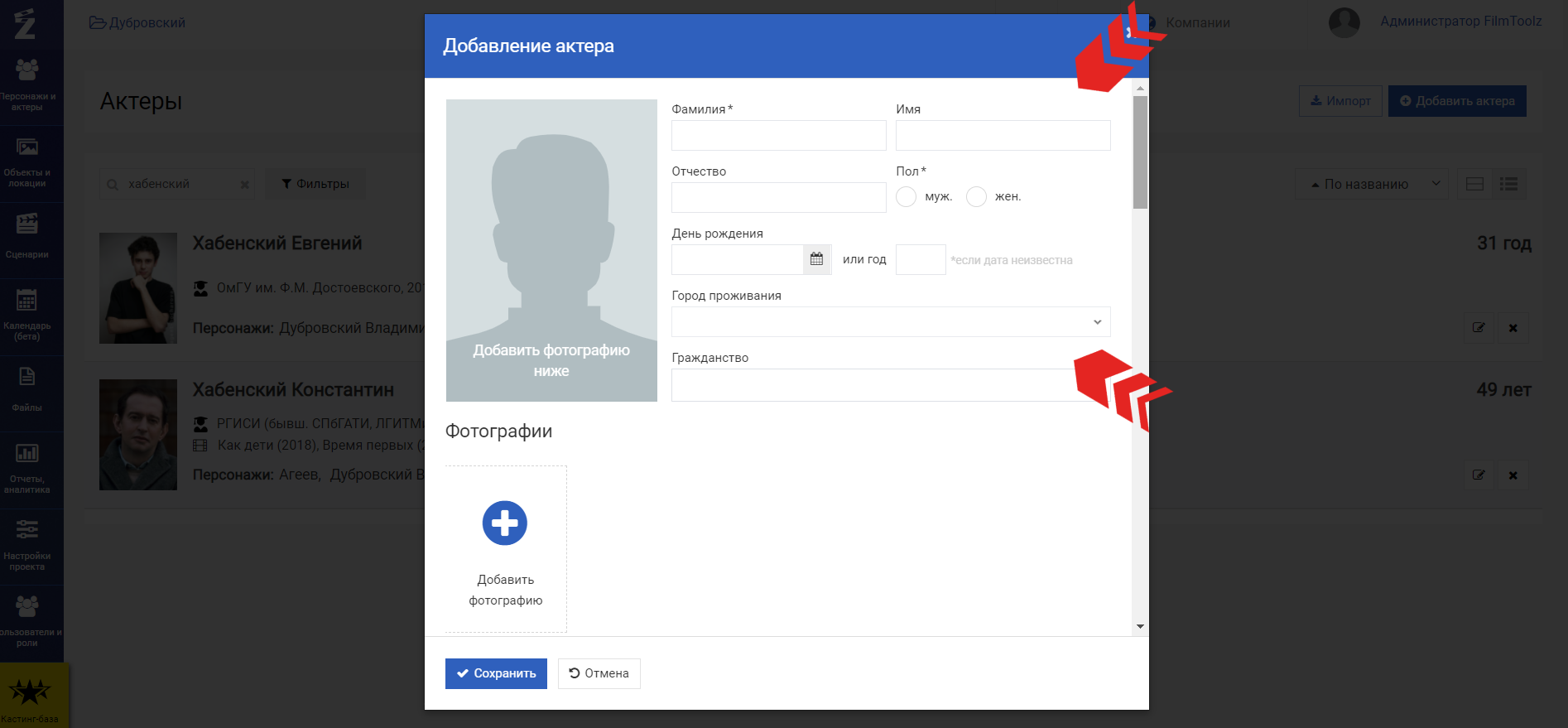This screenshot has height=728, width=1568.
Task: Select муж. gender radio button
Action: (x=906, y=196)
